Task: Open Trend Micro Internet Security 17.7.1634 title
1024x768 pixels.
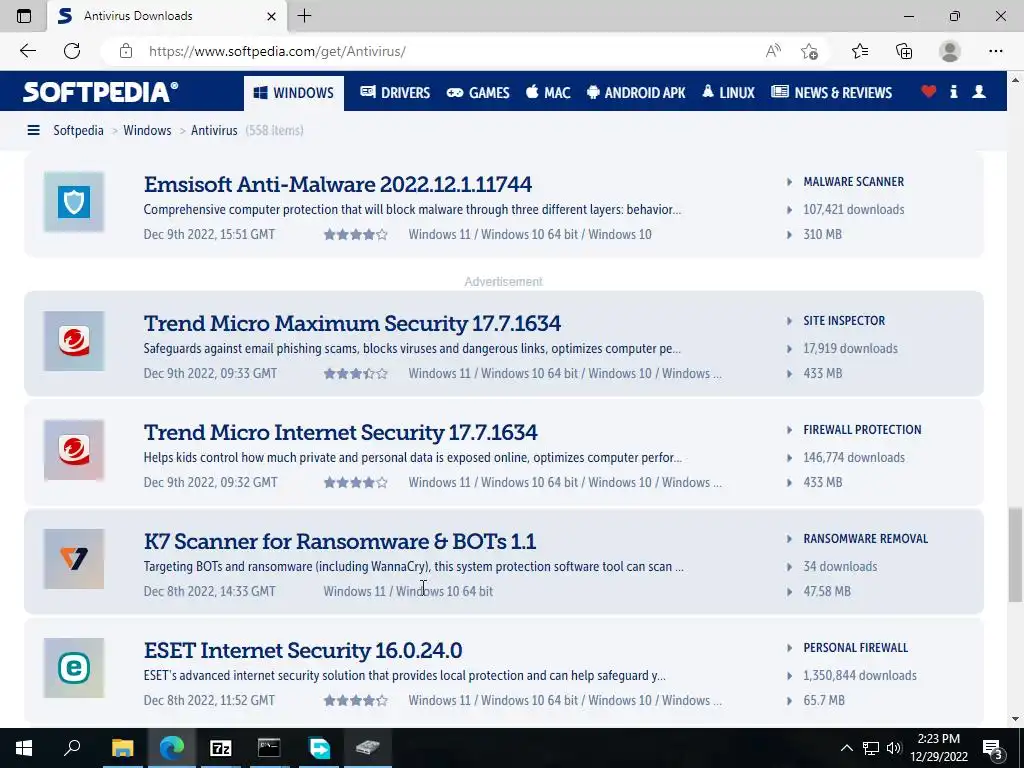Action: pyautogui.click(x=341, y=432)
